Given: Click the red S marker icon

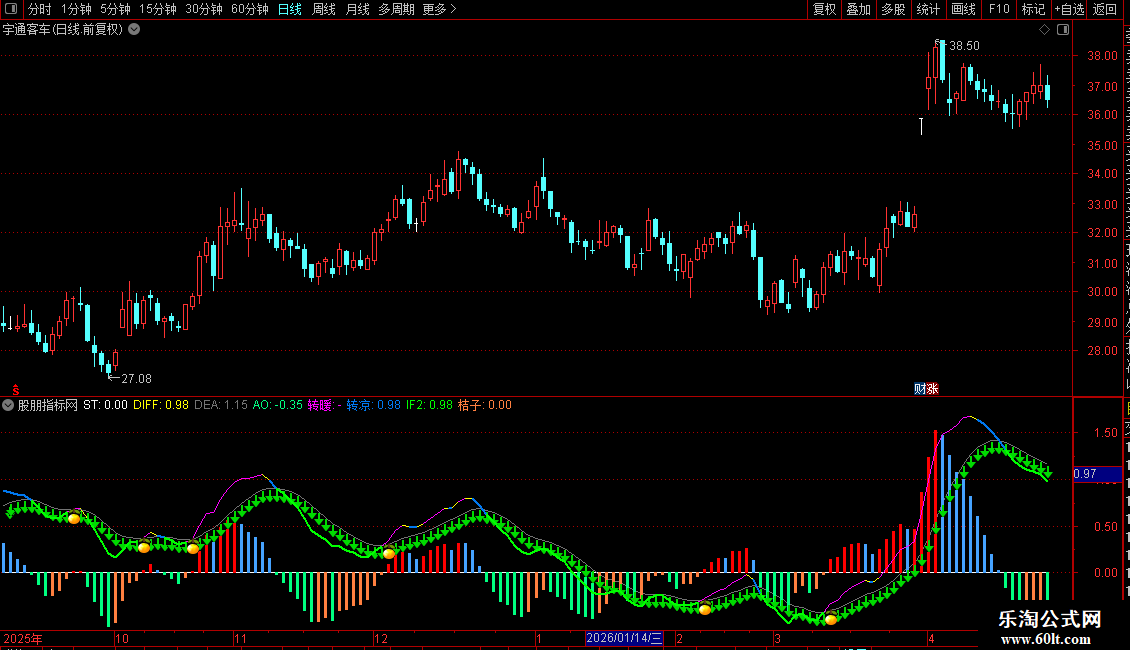Looking at the screenshot, I should 15,390.
